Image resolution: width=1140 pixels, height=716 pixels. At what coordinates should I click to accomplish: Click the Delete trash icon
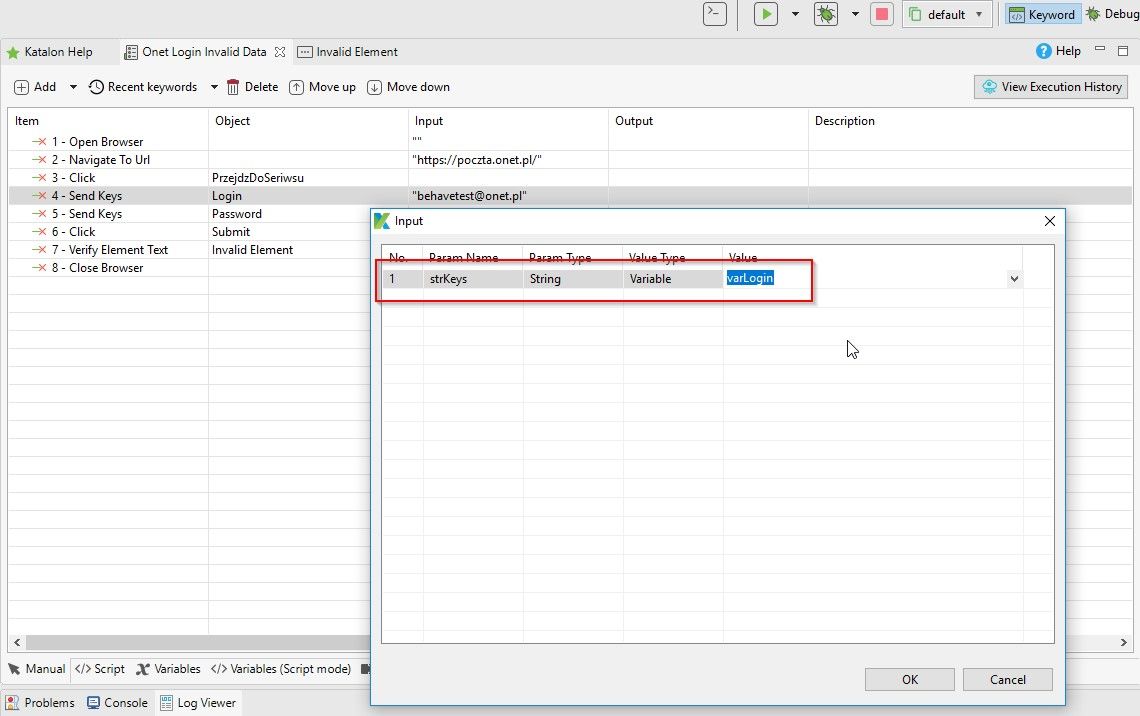tap(233, 87)
